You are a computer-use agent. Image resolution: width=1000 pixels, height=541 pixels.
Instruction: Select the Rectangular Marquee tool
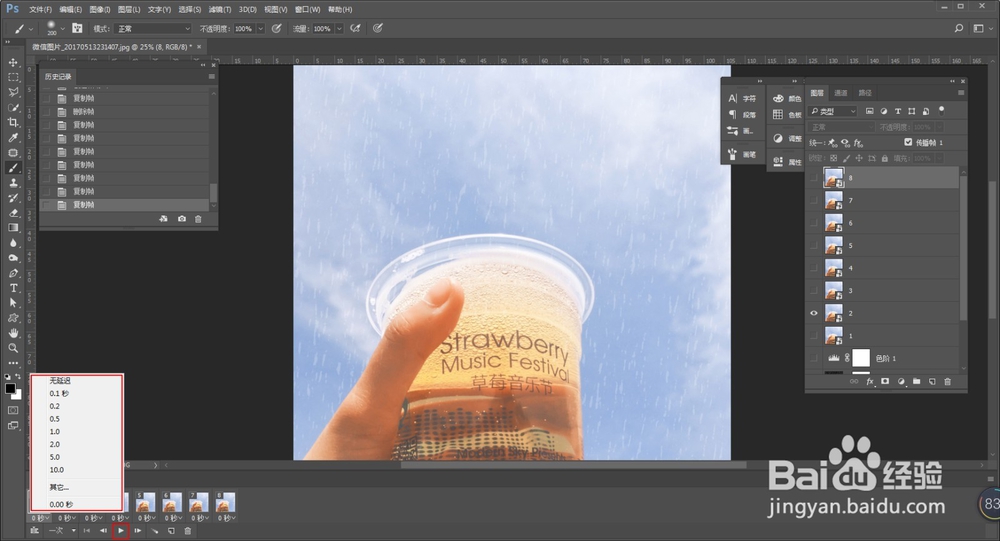13,77
